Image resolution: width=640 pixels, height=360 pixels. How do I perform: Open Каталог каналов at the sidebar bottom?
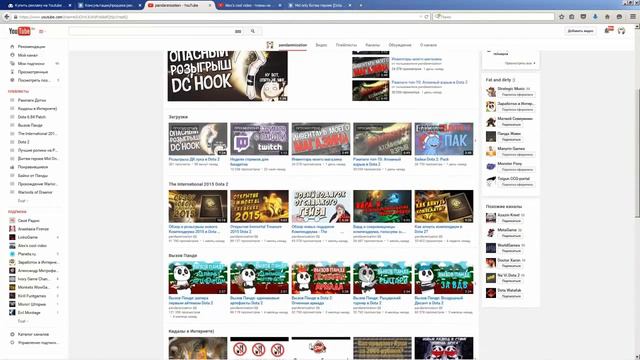tap(33, 334)
